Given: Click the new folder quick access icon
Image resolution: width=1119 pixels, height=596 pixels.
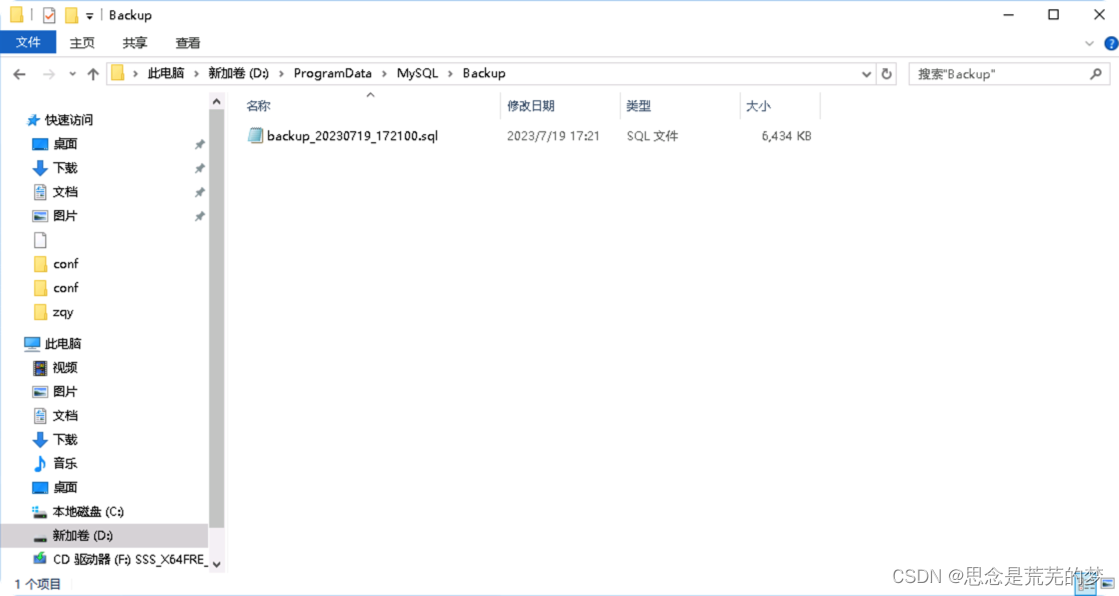Looking at the screenshot, I should click(x=71, y=14).
